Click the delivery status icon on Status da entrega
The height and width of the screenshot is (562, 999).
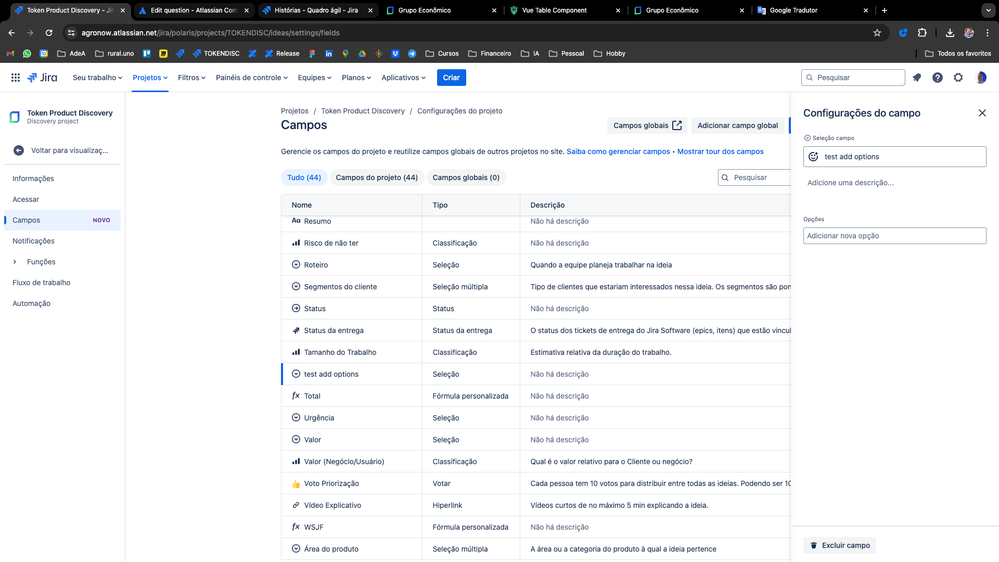click(x=296, y=330)
